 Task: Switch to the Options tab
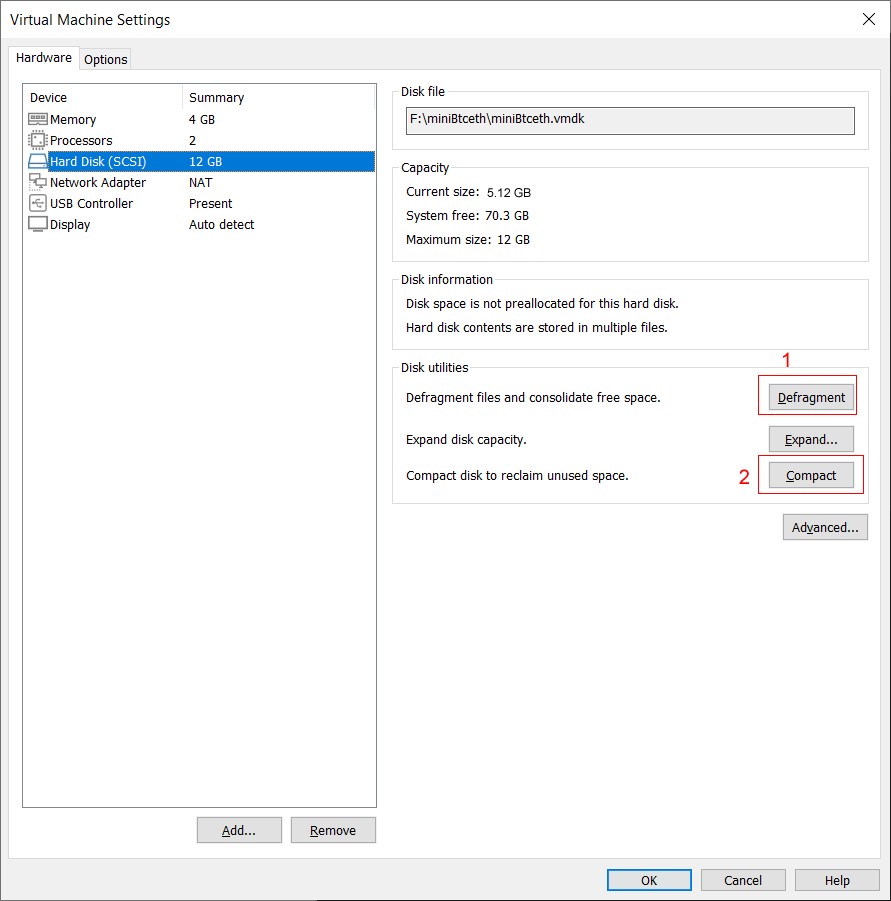(105, 59)
